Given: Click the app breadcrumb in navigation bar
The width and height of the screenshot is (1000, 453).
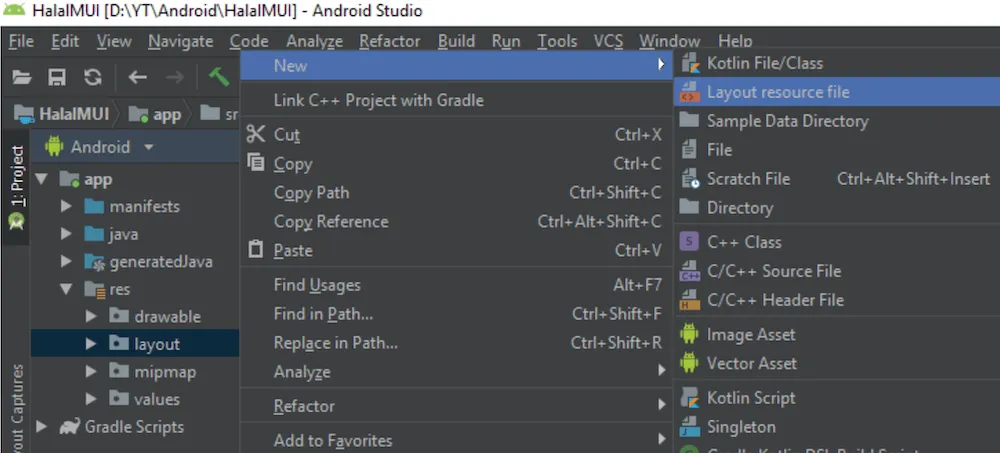Looking at the screenshot, I should point(155,114).
